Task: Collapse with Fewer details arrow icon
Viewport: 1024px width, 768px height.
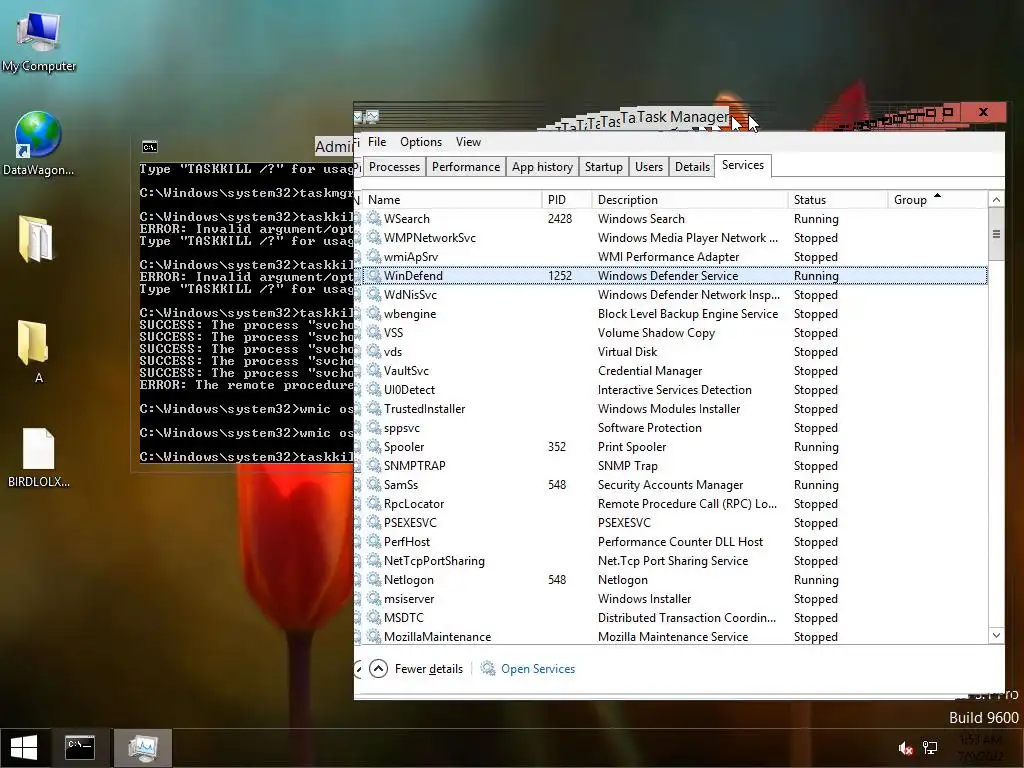Action: click(x=378, y=668)
